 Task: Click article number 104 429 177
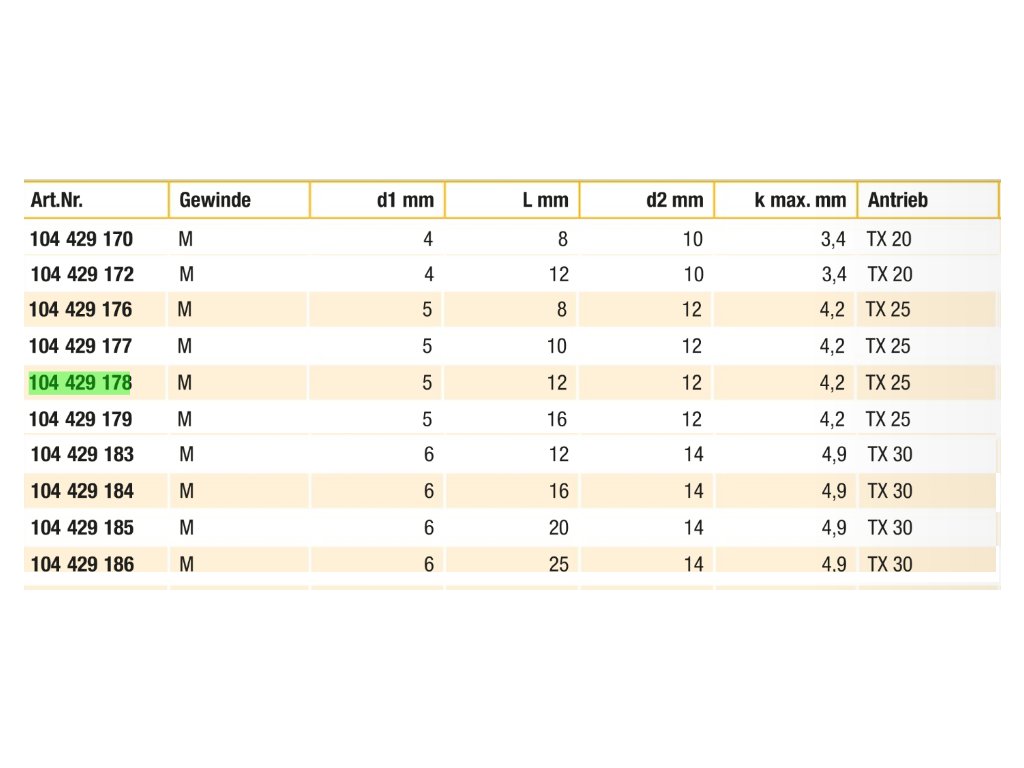82,346
